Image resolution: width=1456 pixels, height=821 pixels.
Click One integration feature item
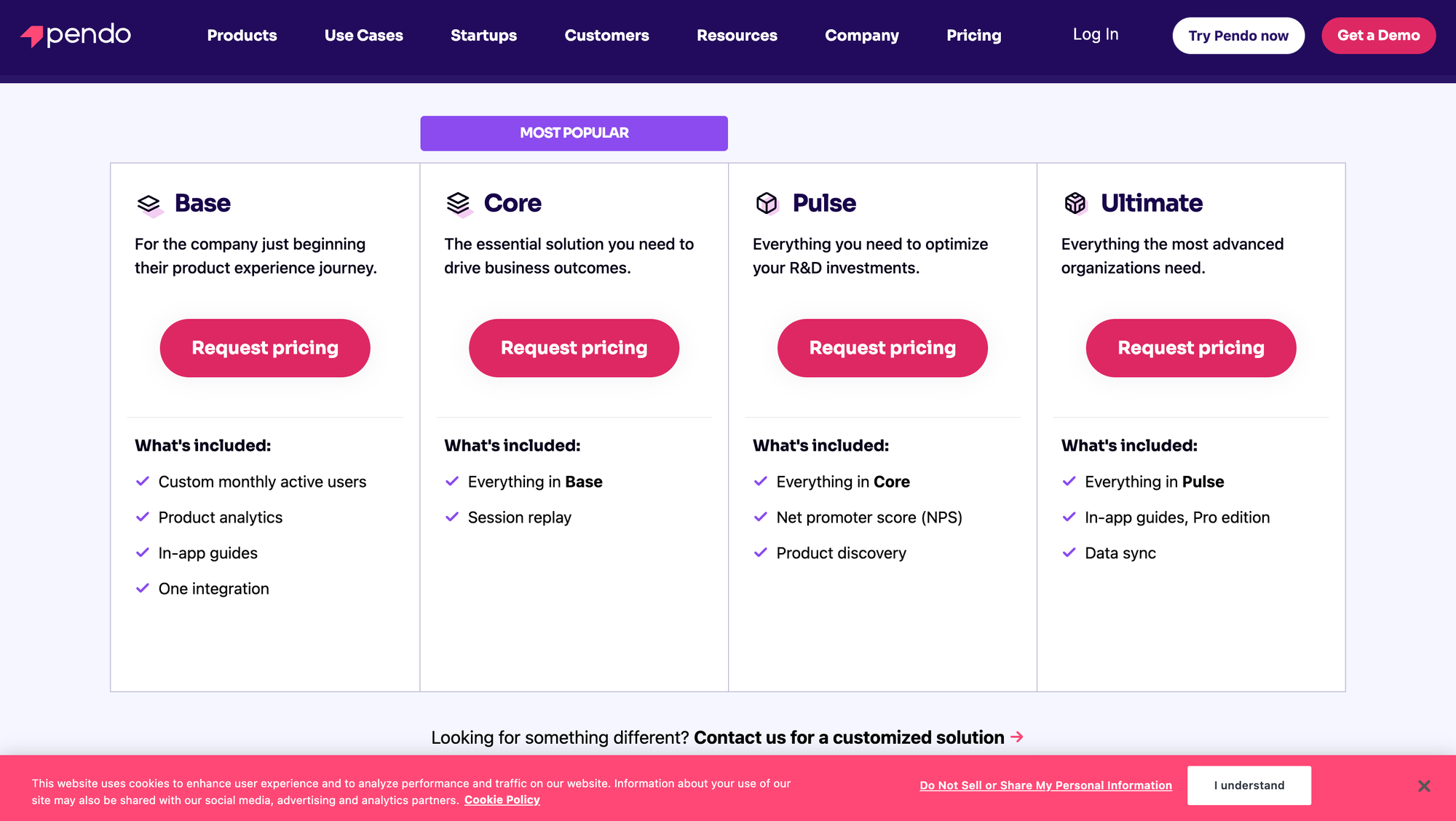(214, 589)
